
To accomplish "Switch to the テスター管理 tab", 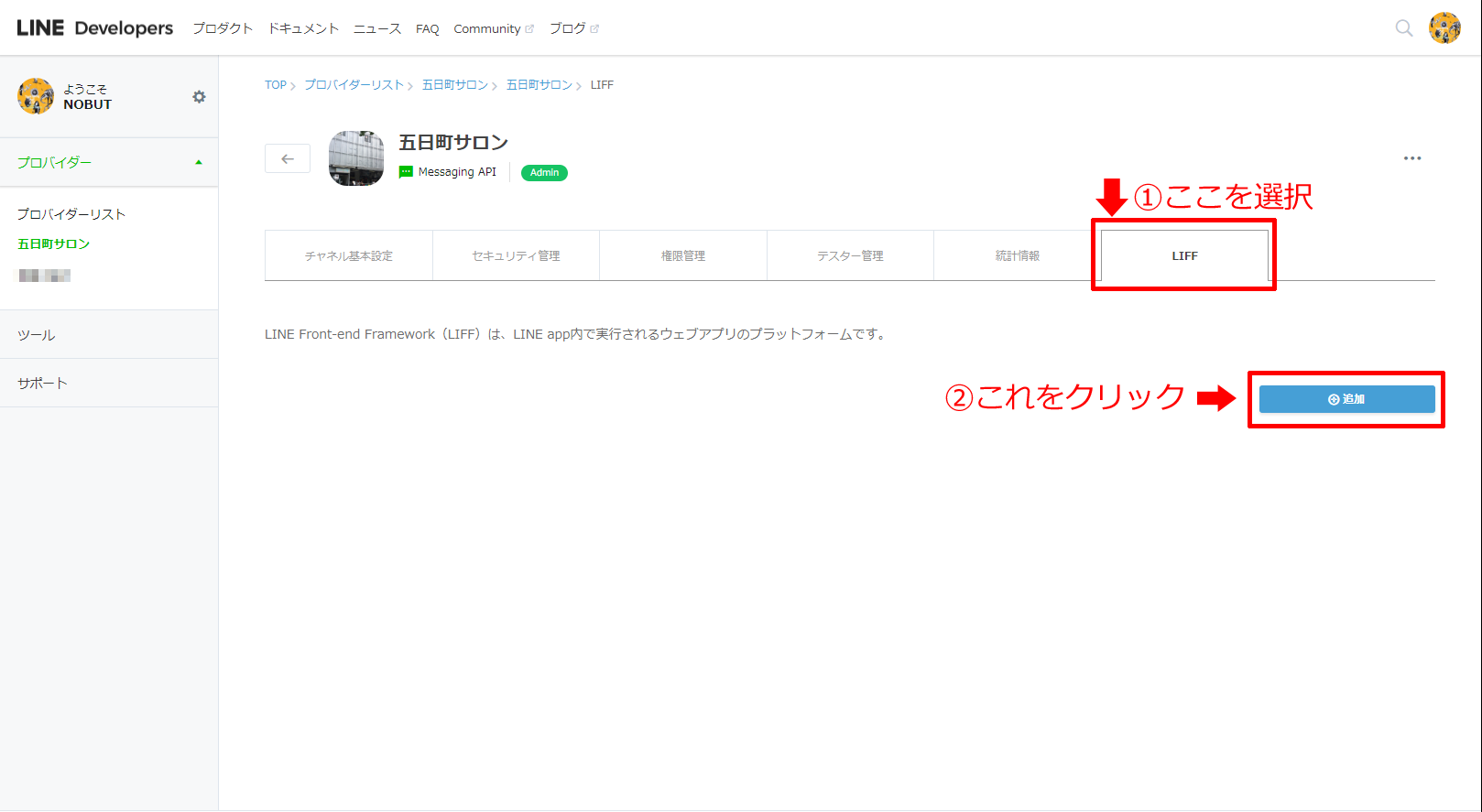I will coord(850,255).
